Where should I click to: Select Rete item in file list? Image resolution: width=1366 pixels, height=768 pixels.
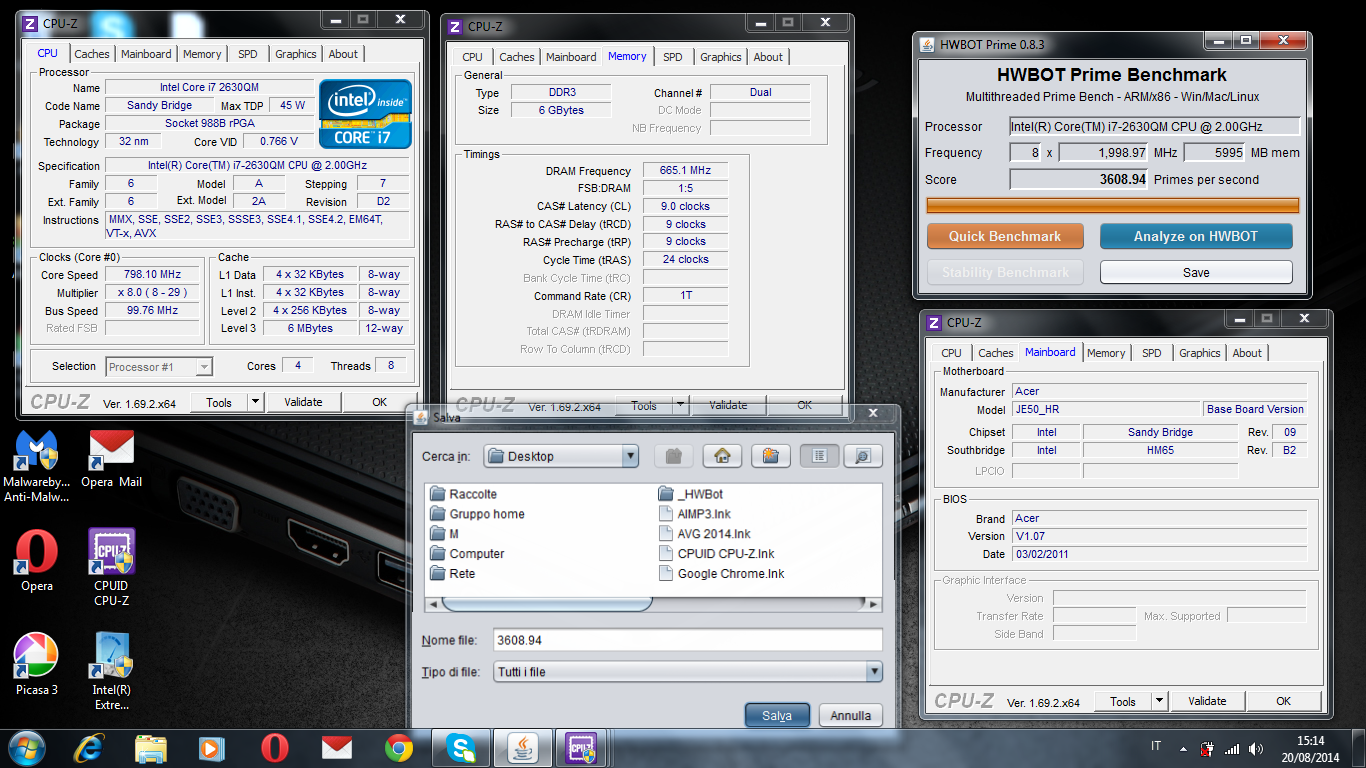452,574
